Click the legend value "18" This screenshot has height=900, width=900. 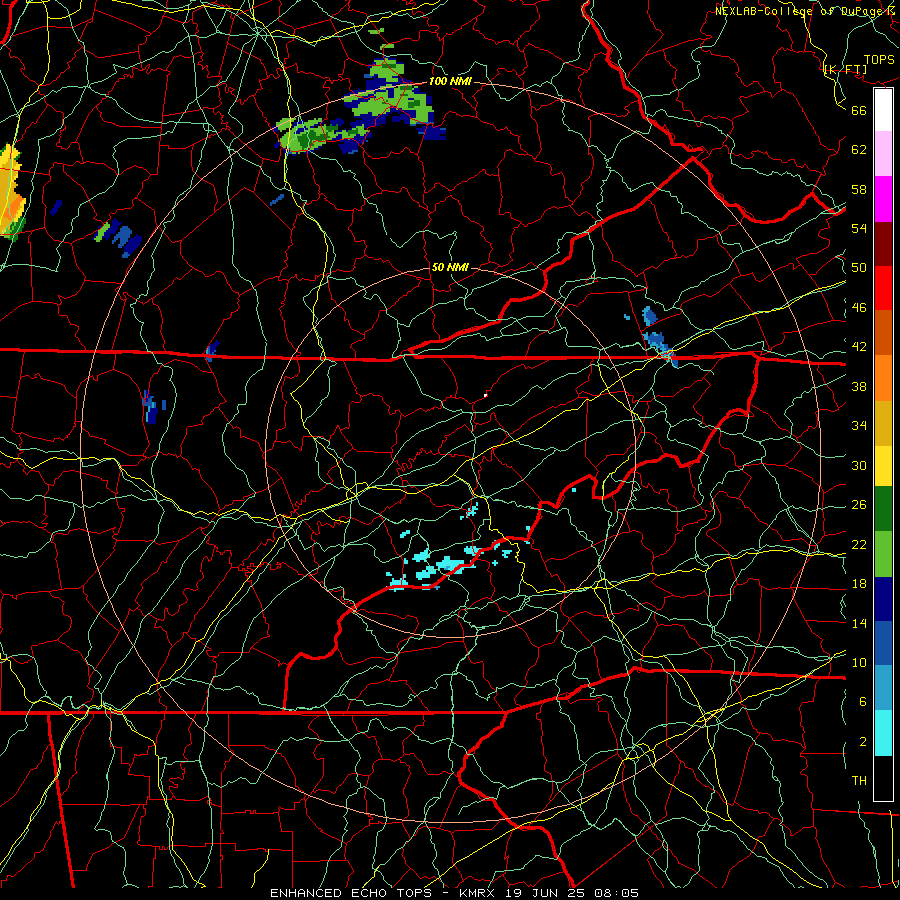859,584
